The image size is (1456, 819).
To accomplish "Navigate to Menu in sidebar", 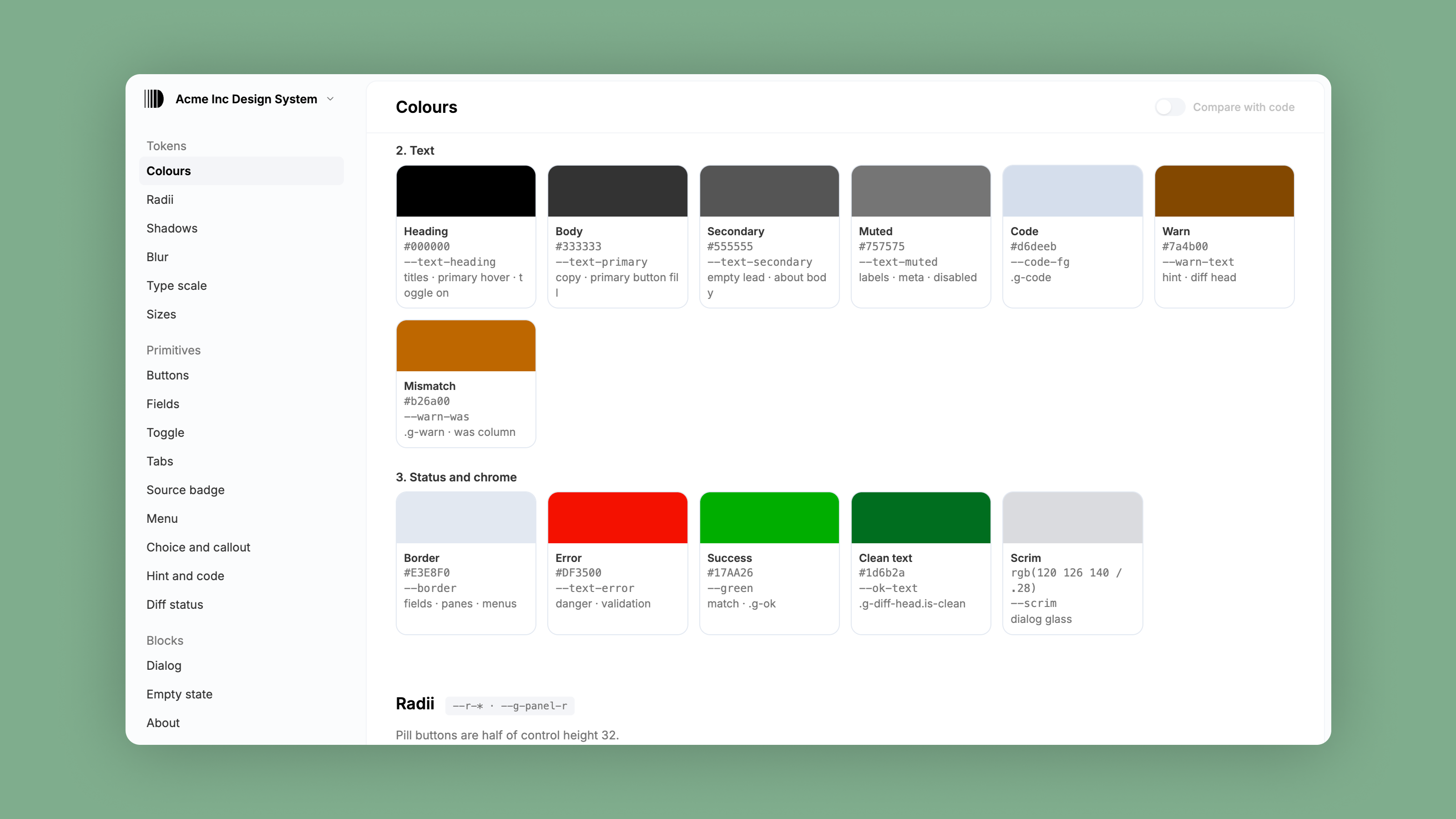I will point(241,518).
